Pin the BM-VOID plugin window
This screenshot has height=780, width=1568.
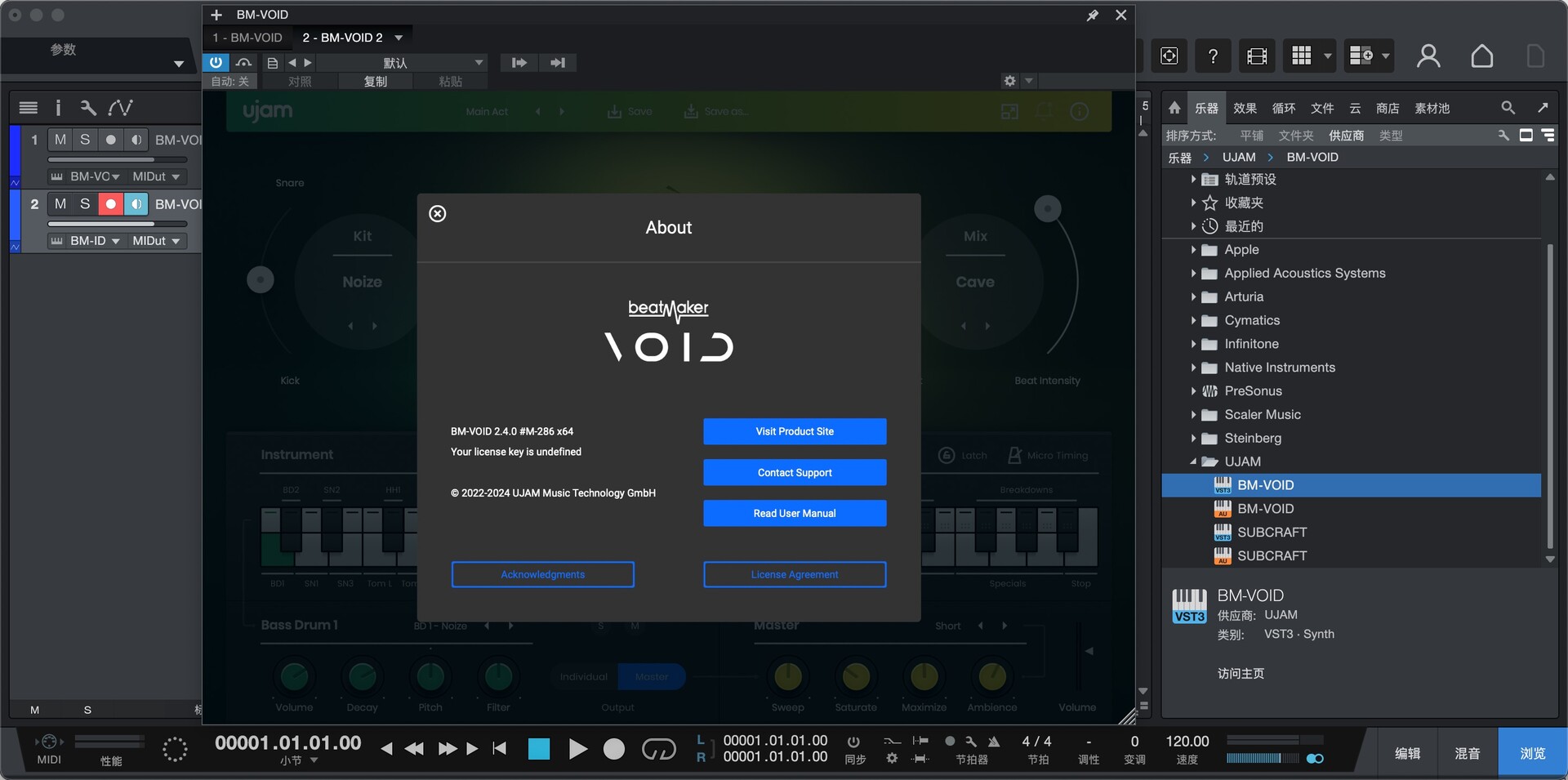(x=1092, y=15)
